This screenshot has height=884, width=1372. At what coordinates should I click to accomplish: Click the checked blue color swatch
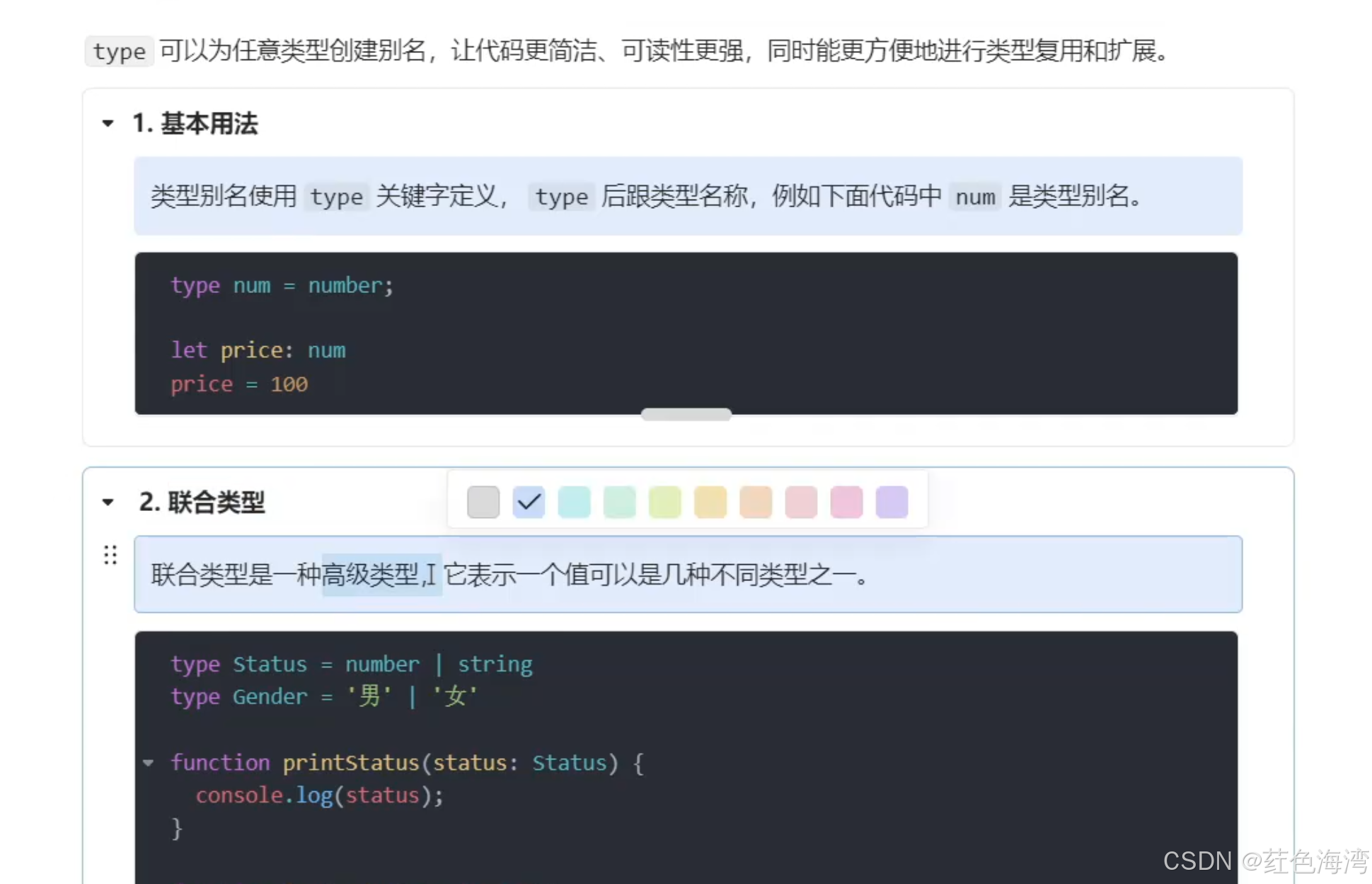pos(529,502)
